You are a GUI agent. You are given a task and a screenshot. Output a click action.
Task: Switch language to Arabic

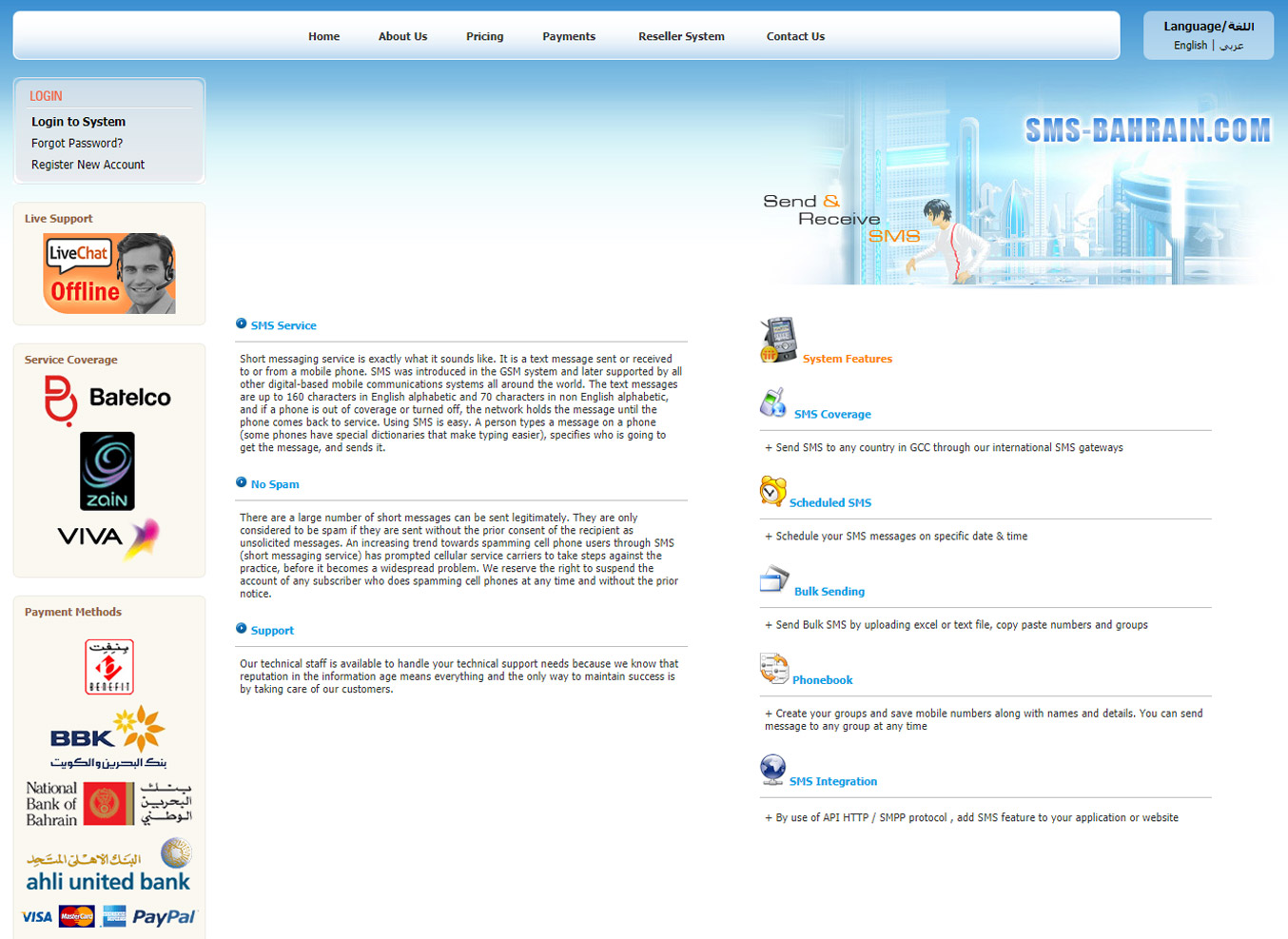coord(1232,46)
